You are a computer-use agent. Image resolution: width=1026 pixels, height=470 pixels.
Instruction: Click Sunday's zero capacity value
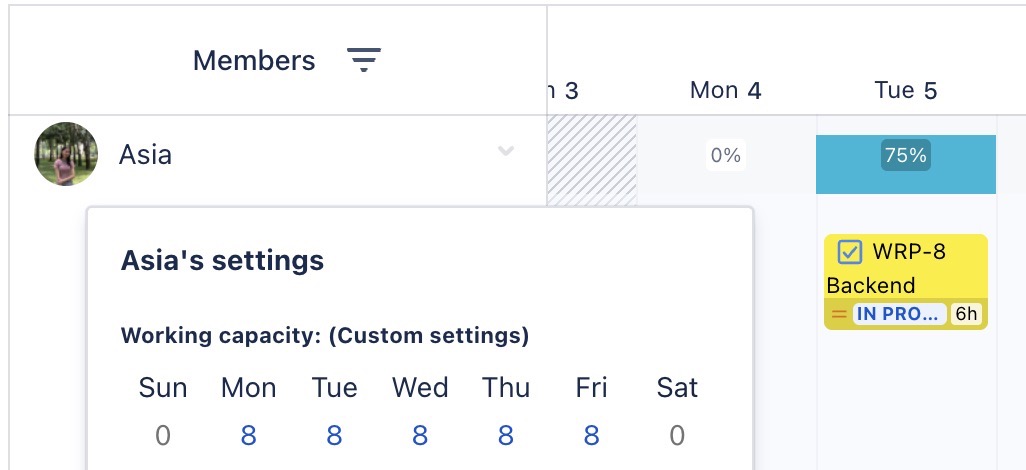[163, 435]
